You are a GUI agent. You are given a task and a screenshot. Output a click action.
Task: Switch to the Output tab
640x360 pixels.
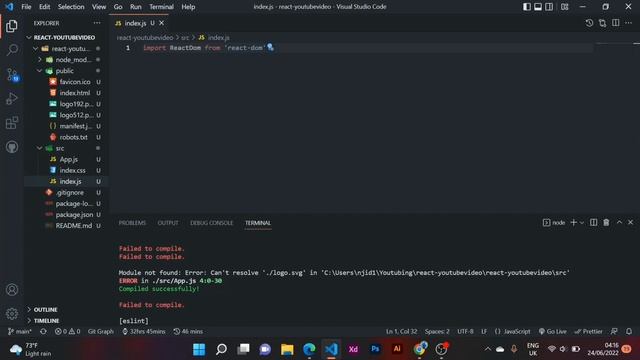(168, 223)
